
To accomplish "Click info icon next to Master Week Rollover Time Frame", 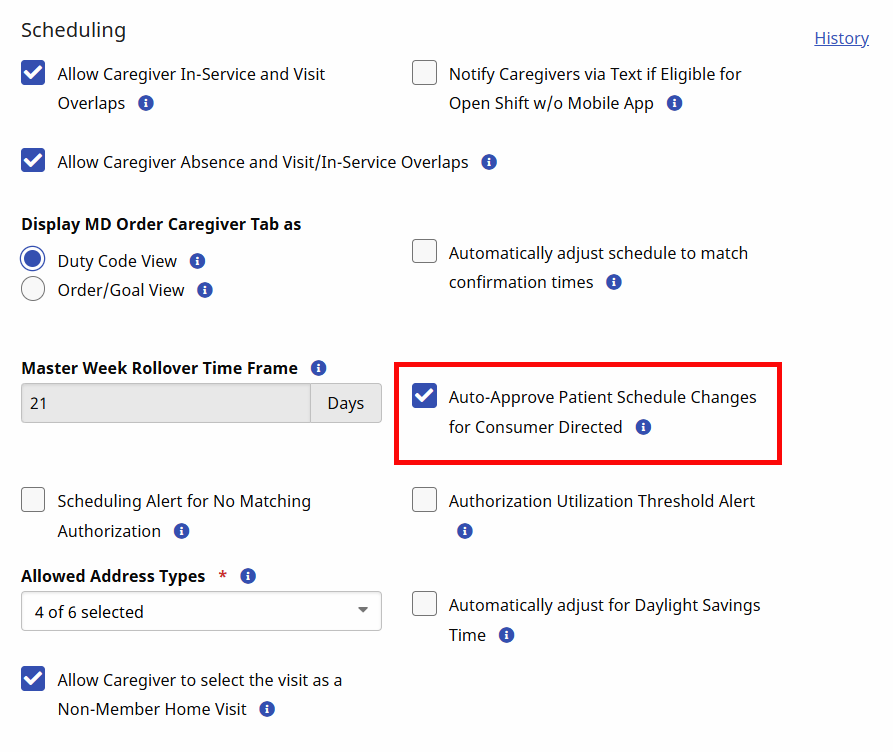I will click(x=318, y=368).
